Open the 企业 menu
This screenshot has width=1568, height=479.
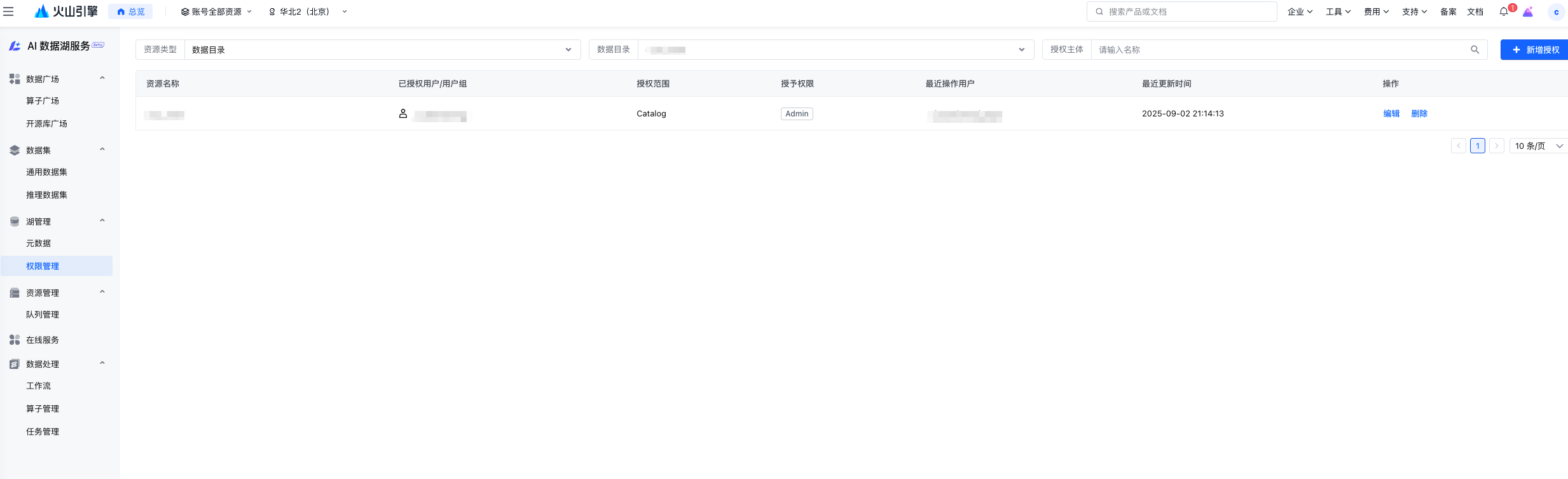pyautogui.click(x=1300, y=11)
